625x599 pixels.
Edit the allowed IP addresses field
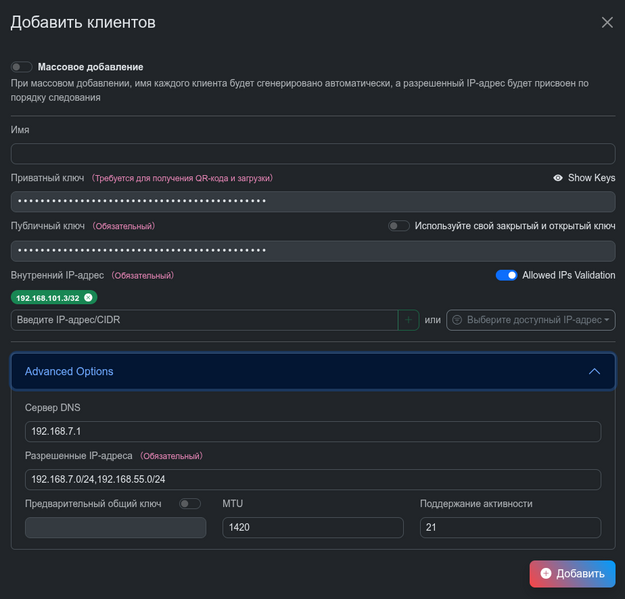coord(312,479)
